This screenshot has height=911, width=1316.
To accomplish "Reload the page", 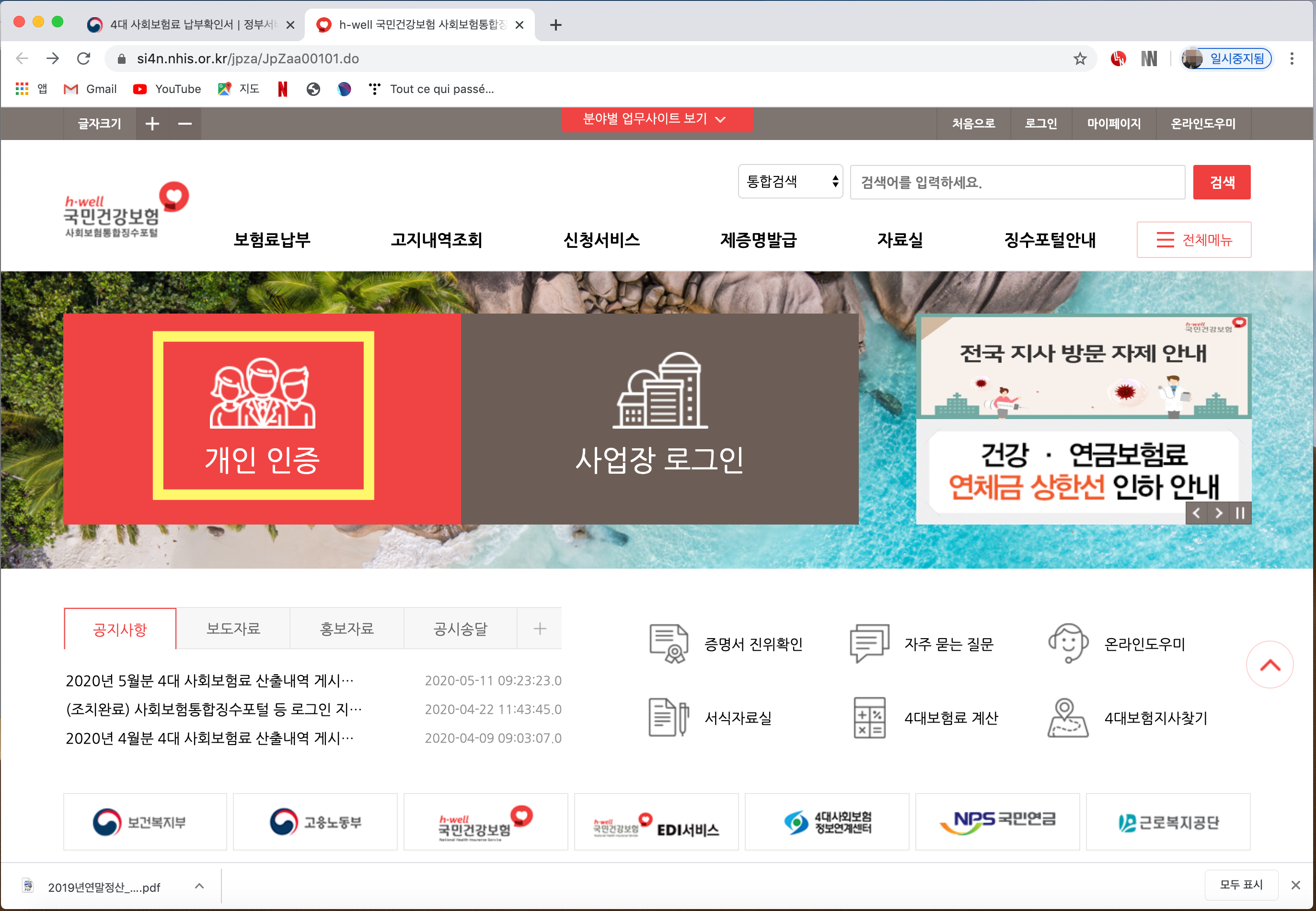I will click(84, 58).
